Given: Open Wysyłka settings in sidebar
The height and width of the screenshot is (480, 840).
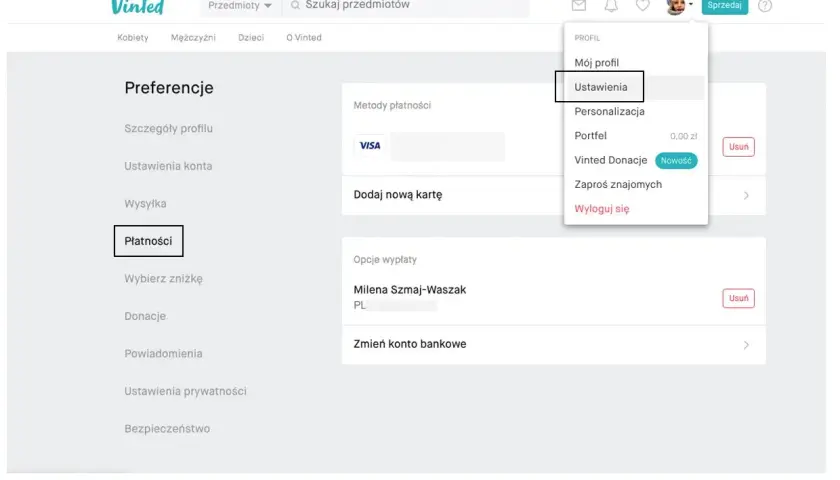Looking at the screenshot, I should coord(145,204).
